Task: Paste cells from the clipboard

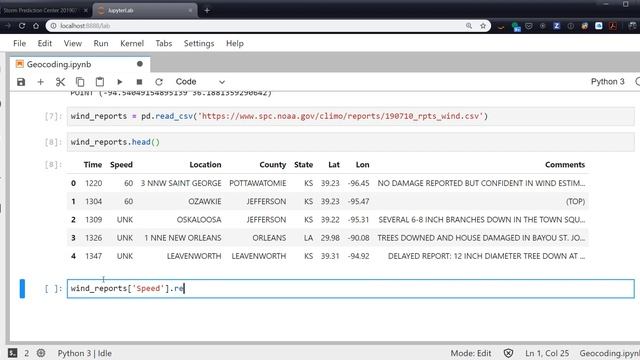Action: (x=100, y=82)
